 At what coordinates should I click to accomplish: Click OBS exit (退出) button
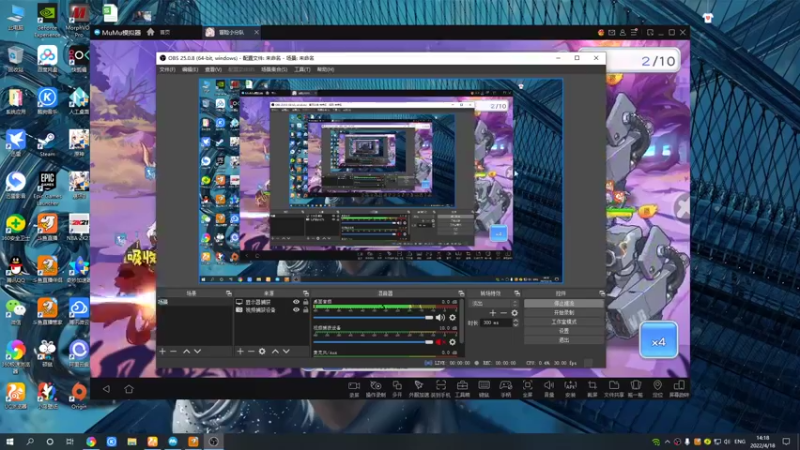tap(564, 340)
